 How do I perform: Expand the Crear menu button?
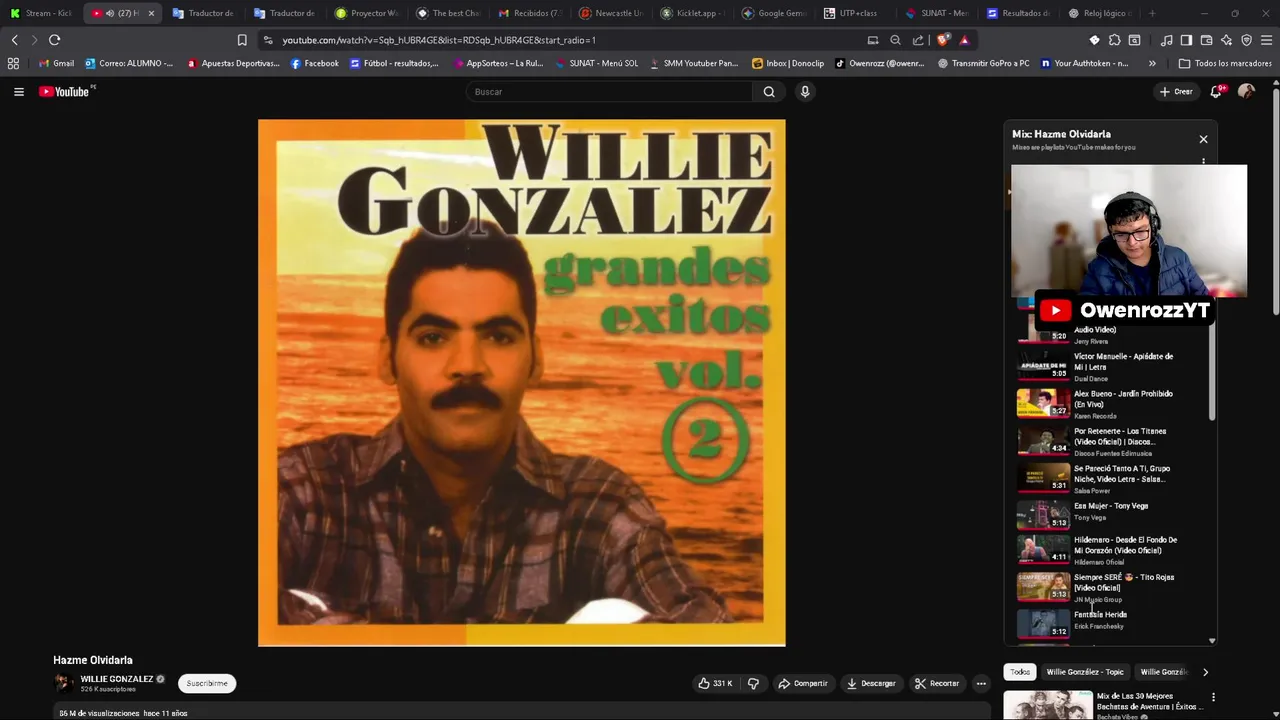[x=1176, y=91]
